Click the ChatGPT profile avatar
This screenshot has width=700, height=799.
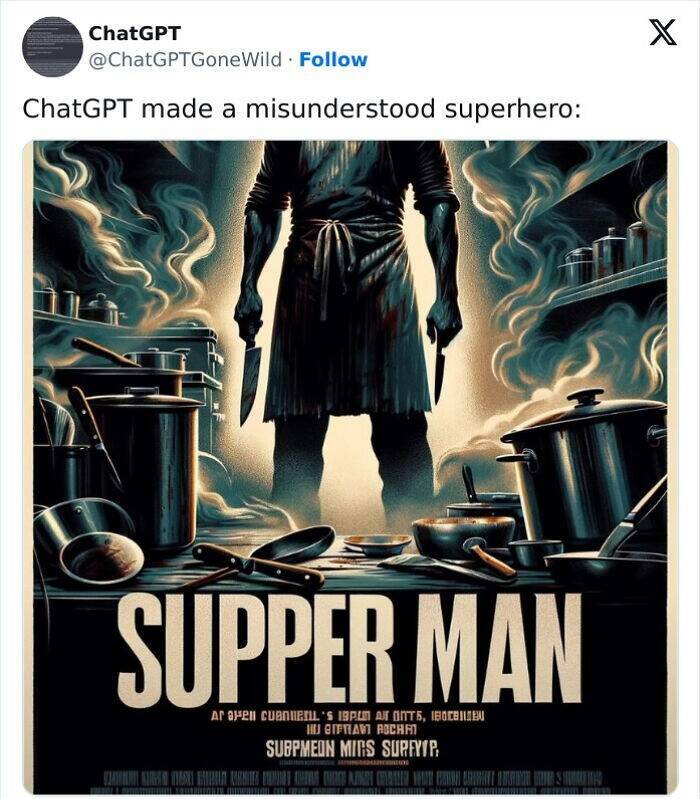[52, 46]
